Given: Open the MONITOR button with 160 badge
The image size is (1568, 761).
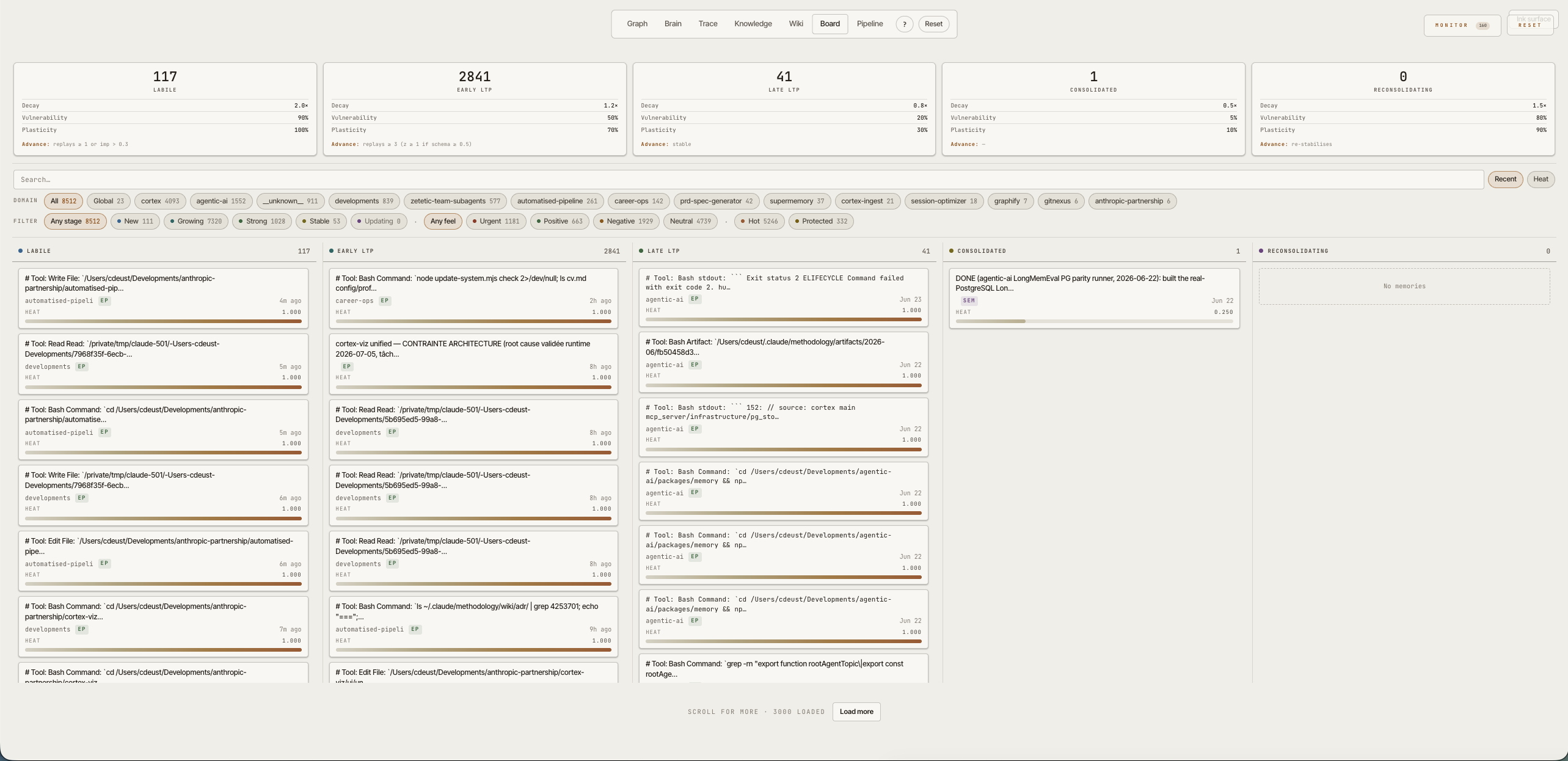Looking at the screenshot, I should tap(1462, 26).
